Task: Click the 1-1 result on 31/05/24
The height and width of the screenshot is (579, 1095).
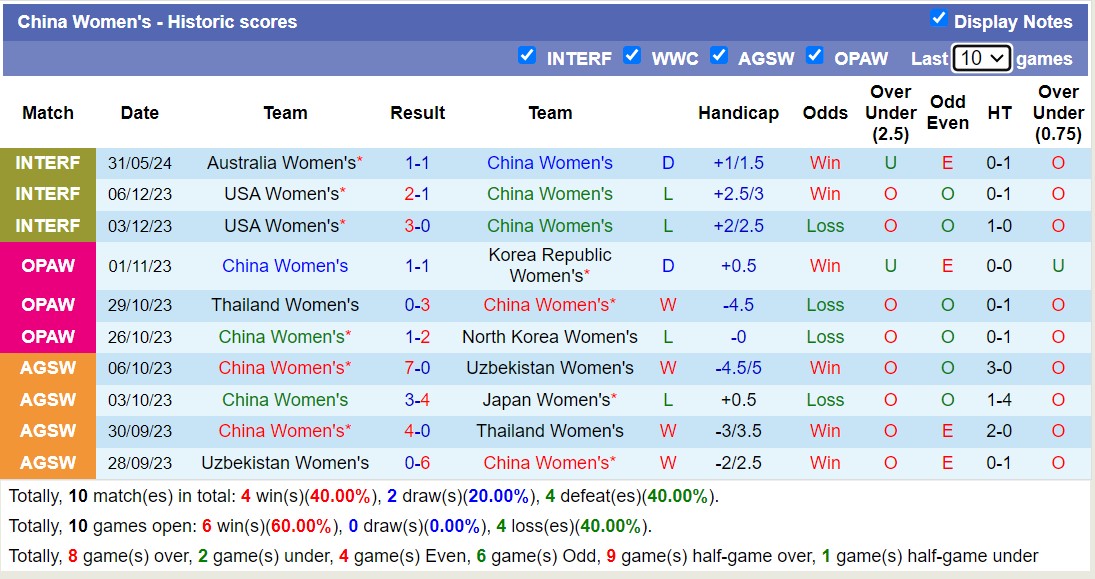Action: [417, 162]
